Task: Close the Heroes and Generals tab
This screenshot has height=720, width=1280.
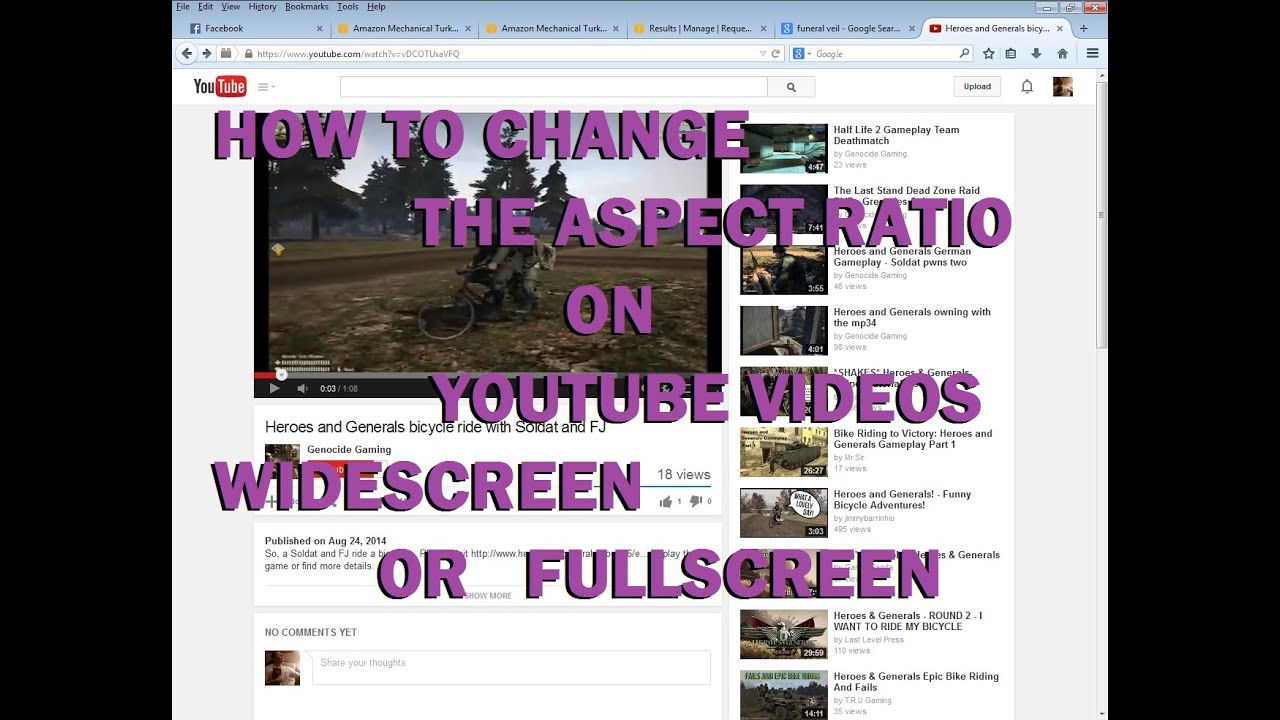Action: (x=1060, y=29)
